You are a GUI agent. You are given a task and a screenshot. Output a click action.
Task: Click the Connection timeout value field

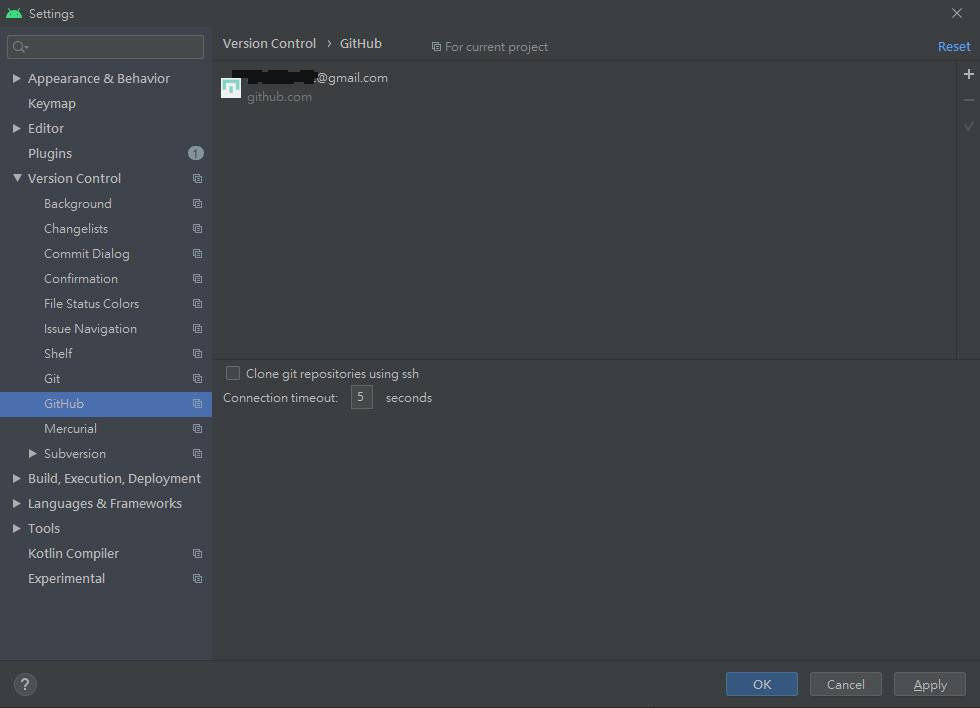tap(361, 397)
